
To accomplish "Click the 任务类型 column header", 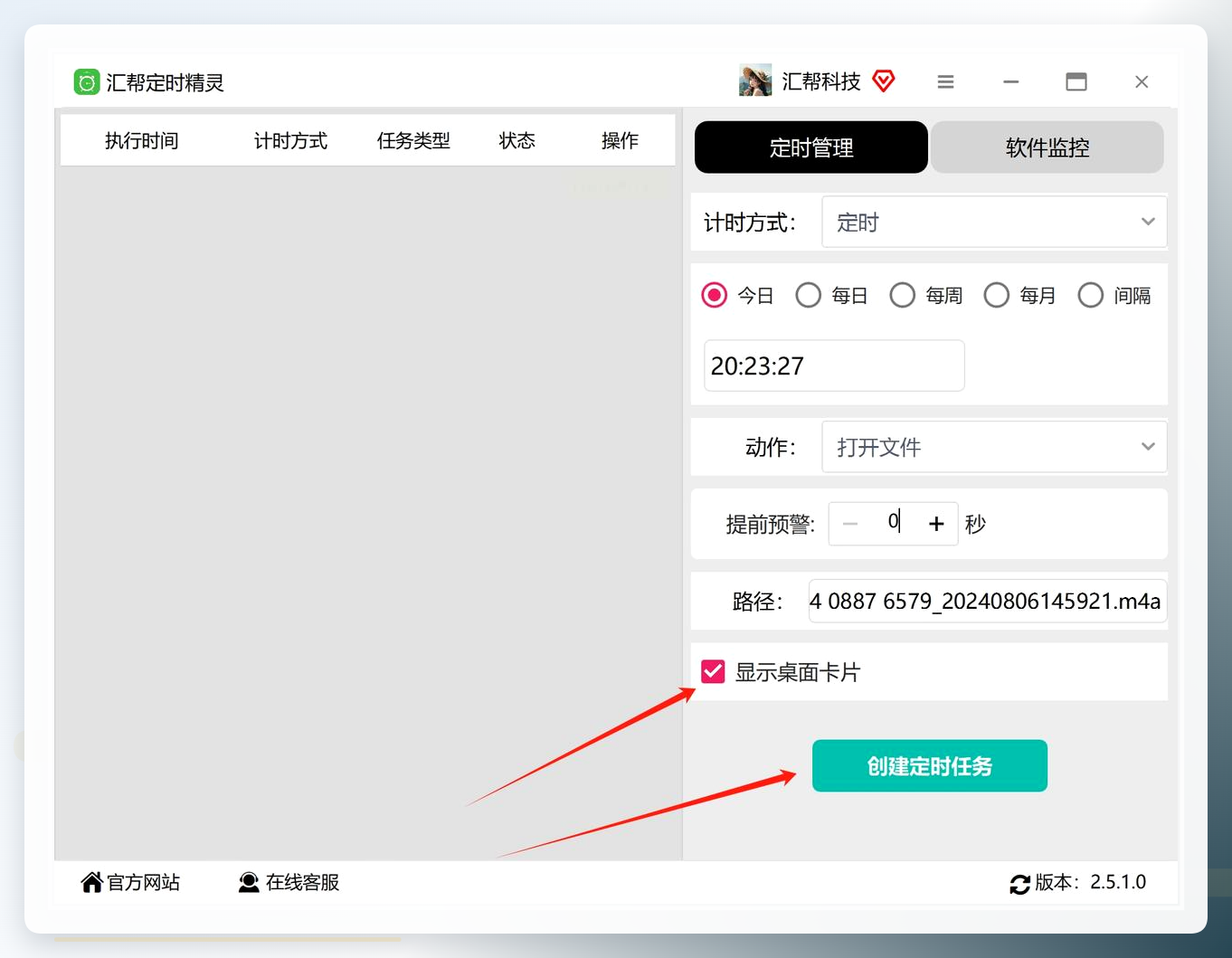I will coord(413,141).
